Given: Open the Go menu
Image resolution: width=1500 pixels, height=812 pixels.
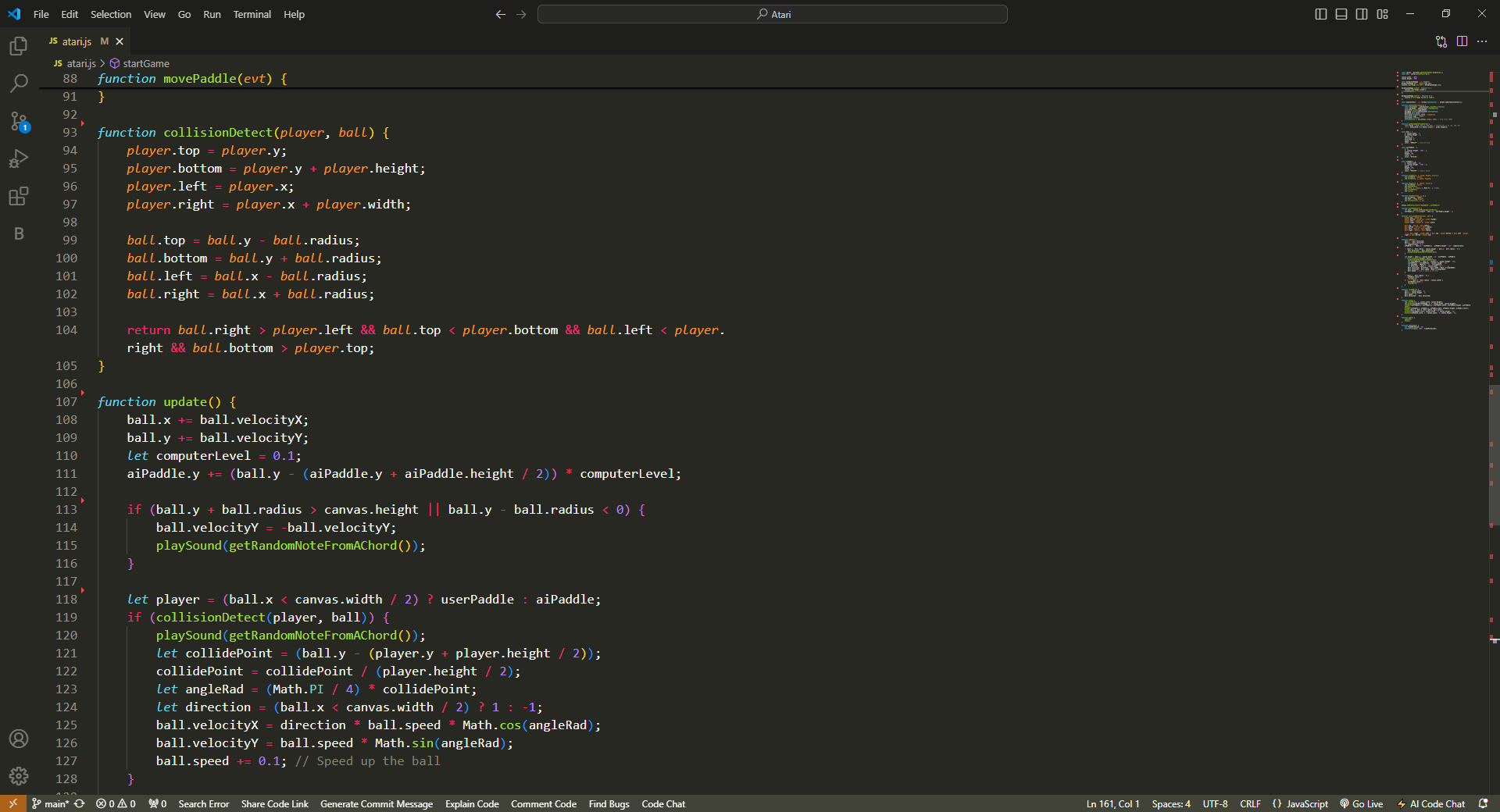Looking at the screenshot, I should 184,14.
